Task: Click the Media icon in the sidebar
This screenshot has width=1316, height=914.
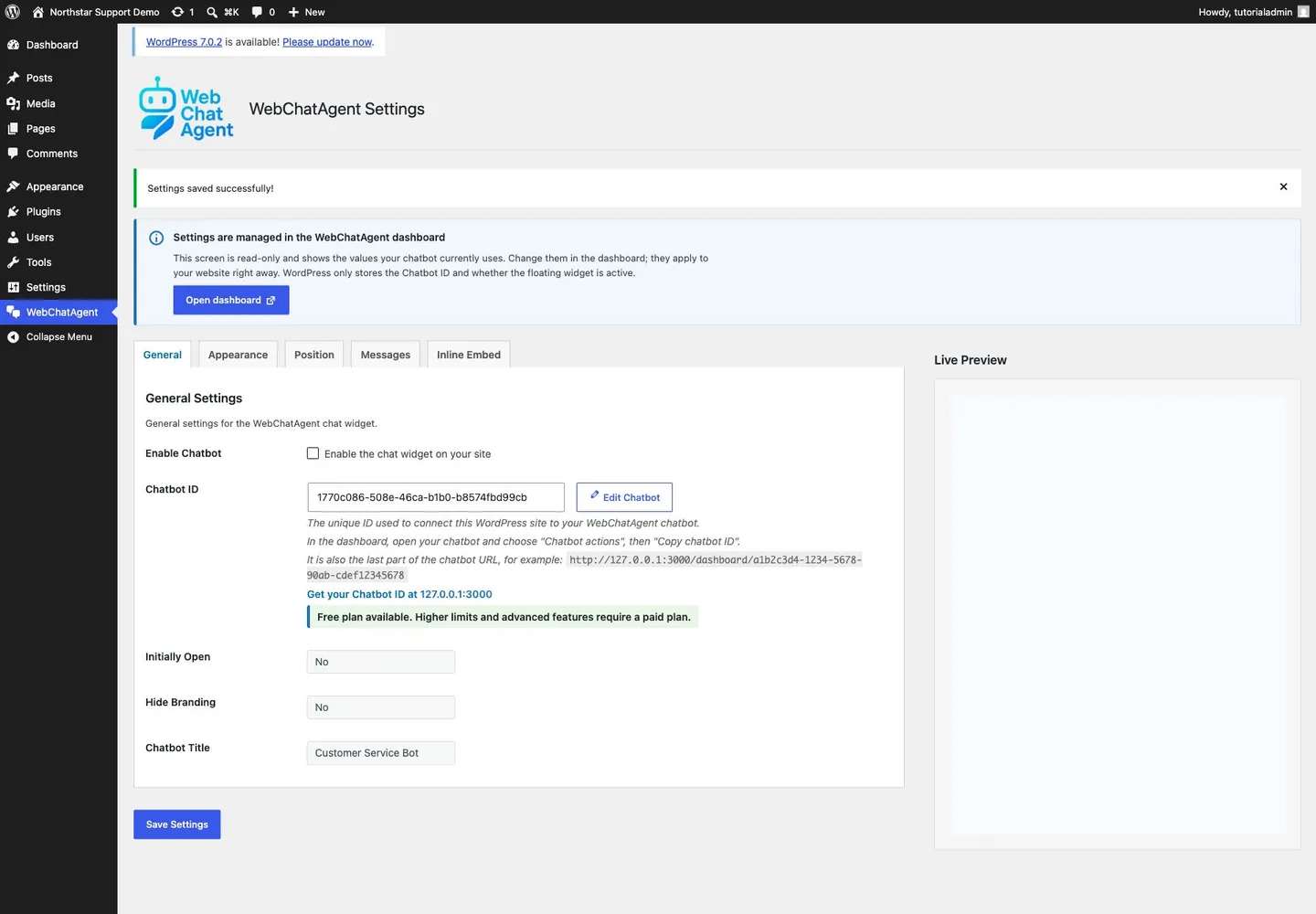Action: point(13,103)
